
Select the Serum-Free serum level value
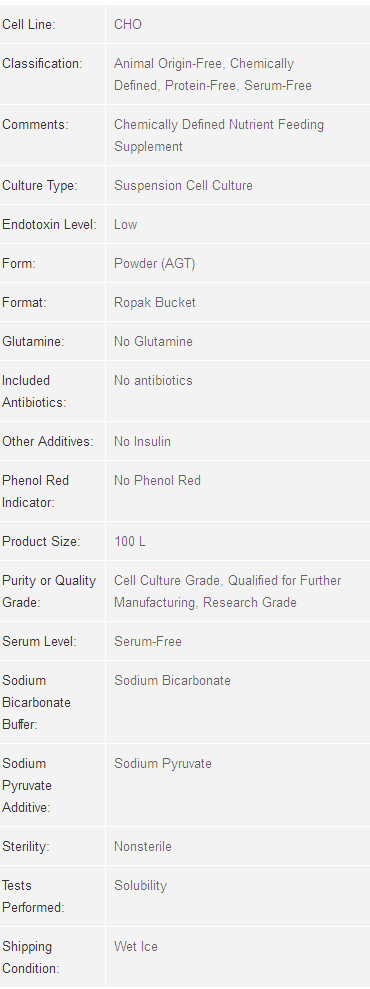coord(147,641)
